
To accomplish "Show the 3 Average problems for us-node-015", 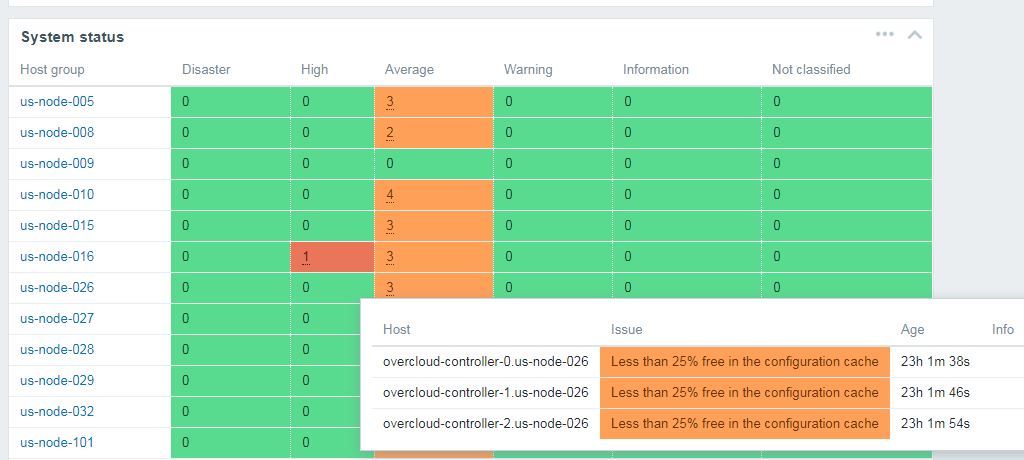I will click(x=389, y=226).
